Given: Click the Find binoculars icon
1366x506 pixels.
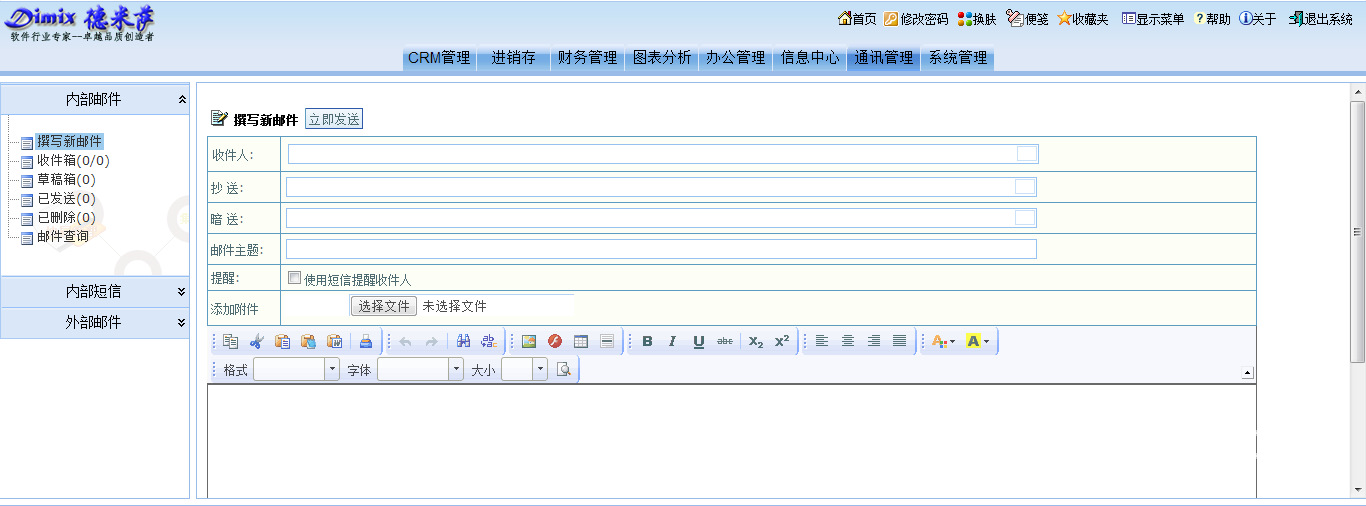Looking at the screenshot, I should point(463,341).
